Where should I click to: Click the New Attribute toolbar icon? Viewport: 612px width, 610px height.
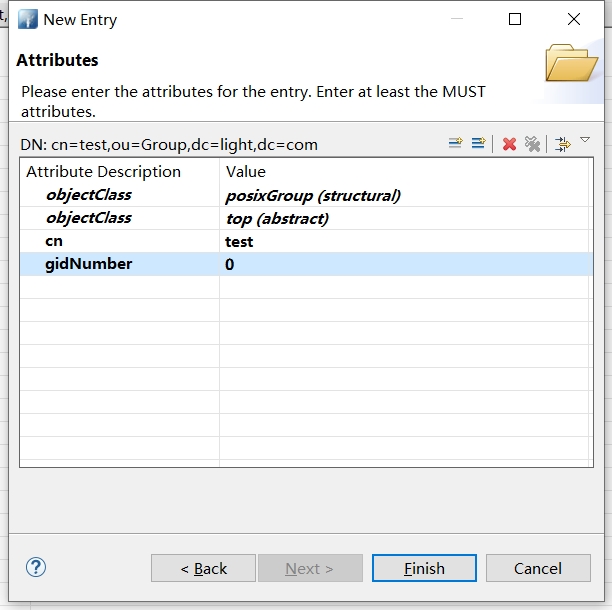(x=455, y=144)
